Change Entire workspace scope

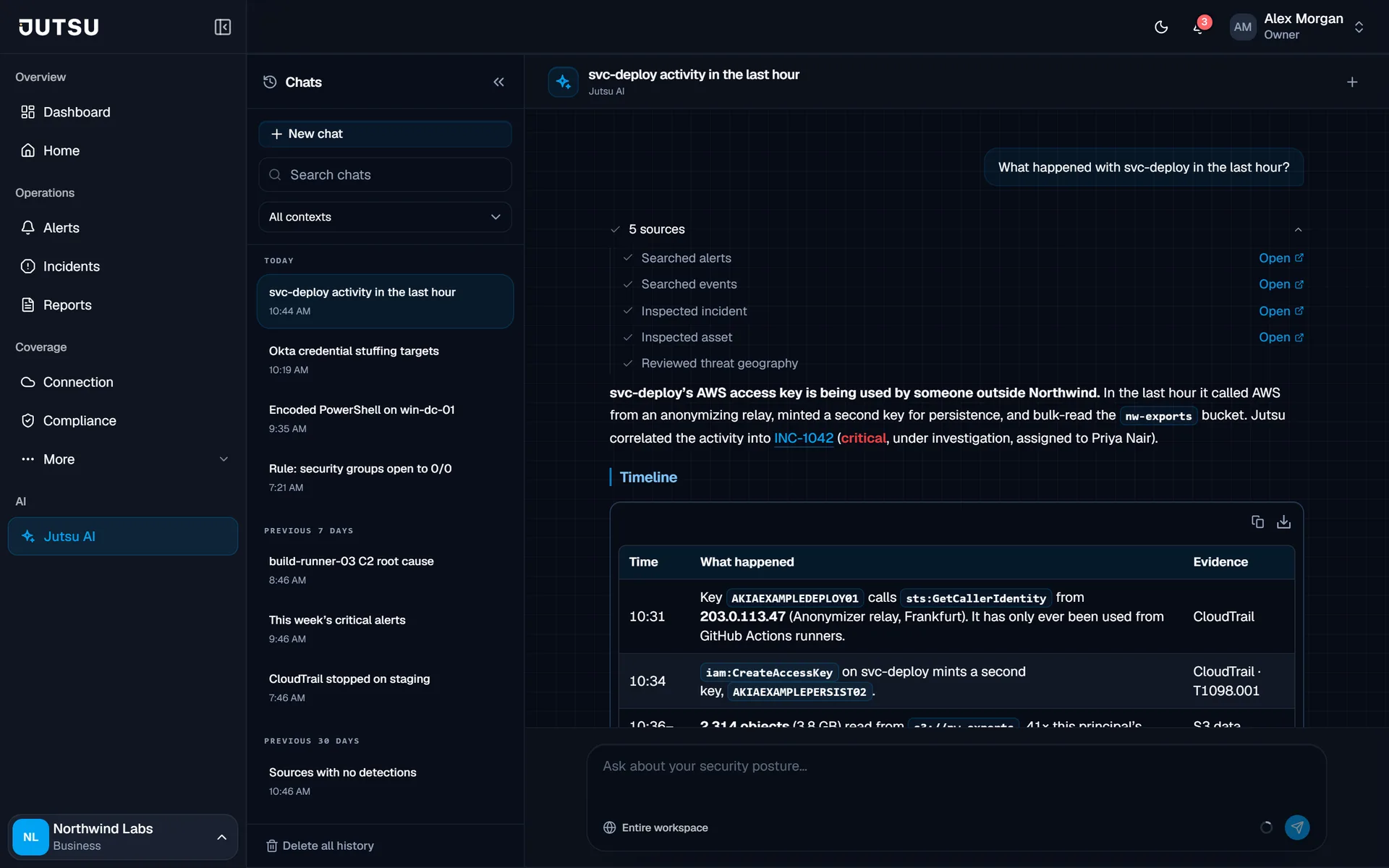[x=655, y=827]
